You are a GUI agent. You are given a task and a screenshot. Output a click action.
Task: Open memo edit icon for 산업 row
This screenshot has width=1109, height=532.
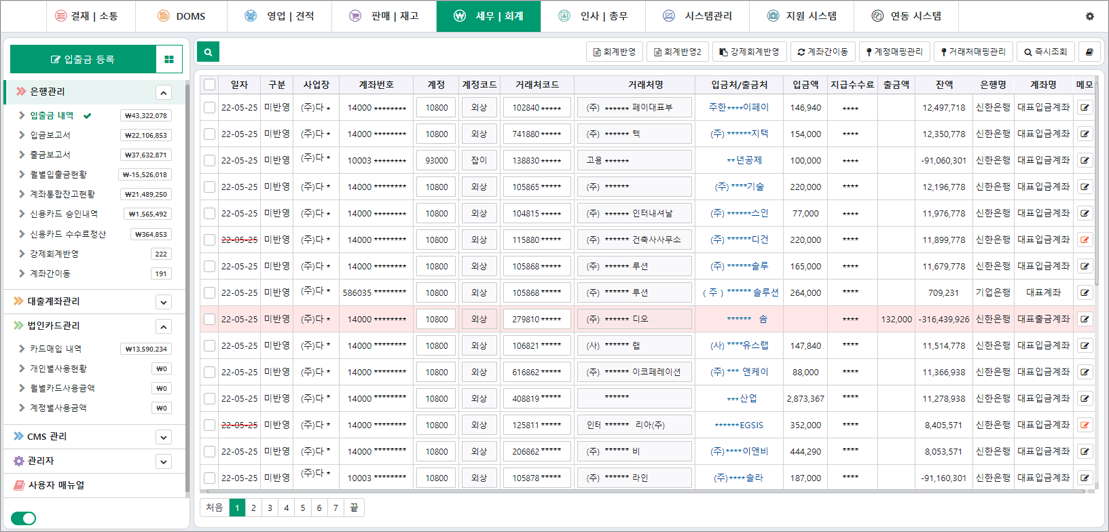click(x=1084, y=398)
